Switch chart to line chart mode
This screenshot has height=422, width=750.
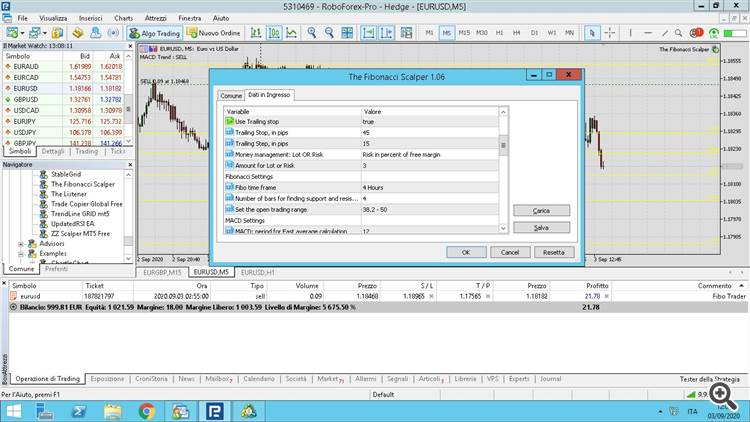pyautogui.click(x=291, y=33)
